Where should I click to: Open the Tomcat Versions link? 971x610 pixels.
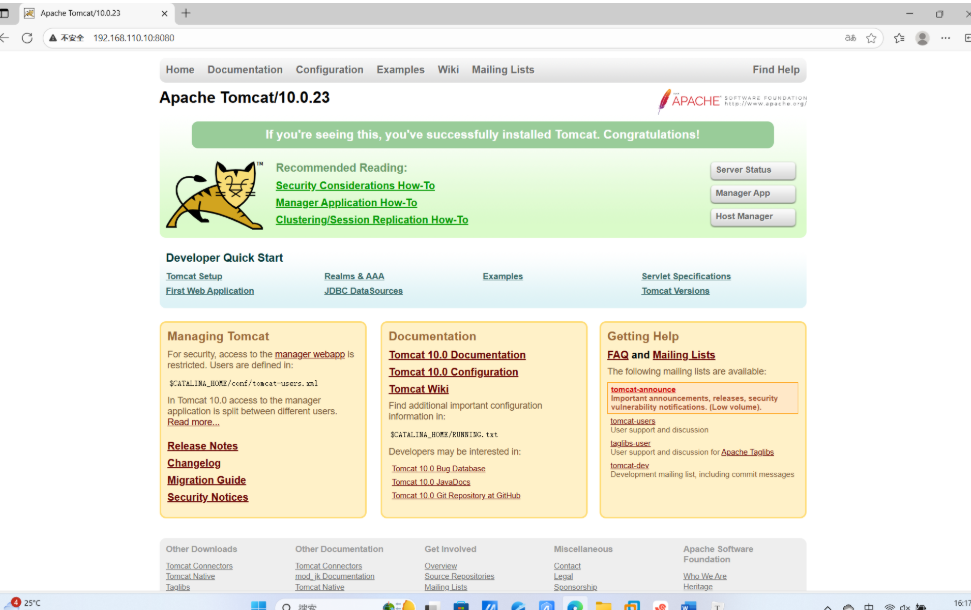click(x=675, y=291)
